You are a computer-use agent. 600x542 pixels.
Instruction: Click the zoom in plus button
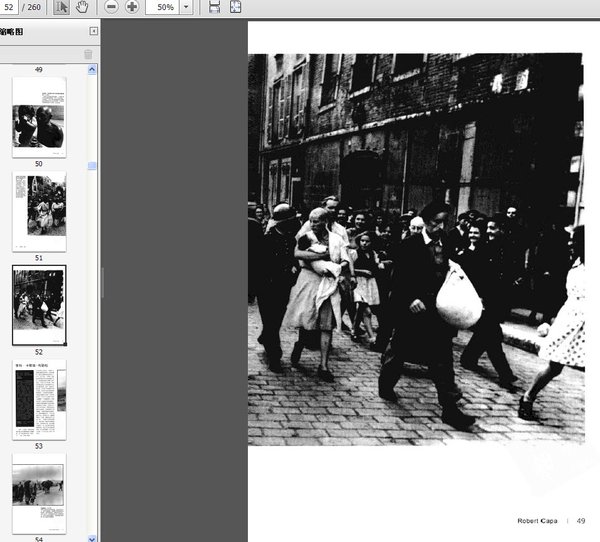coord(132,7)
